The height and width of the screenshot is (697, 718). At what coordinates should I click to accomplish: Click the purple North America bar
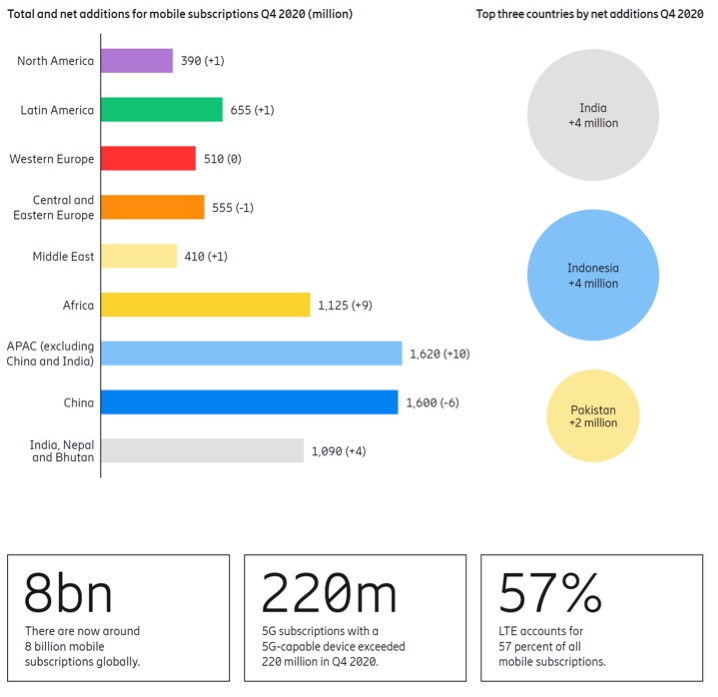pos(136,61)
